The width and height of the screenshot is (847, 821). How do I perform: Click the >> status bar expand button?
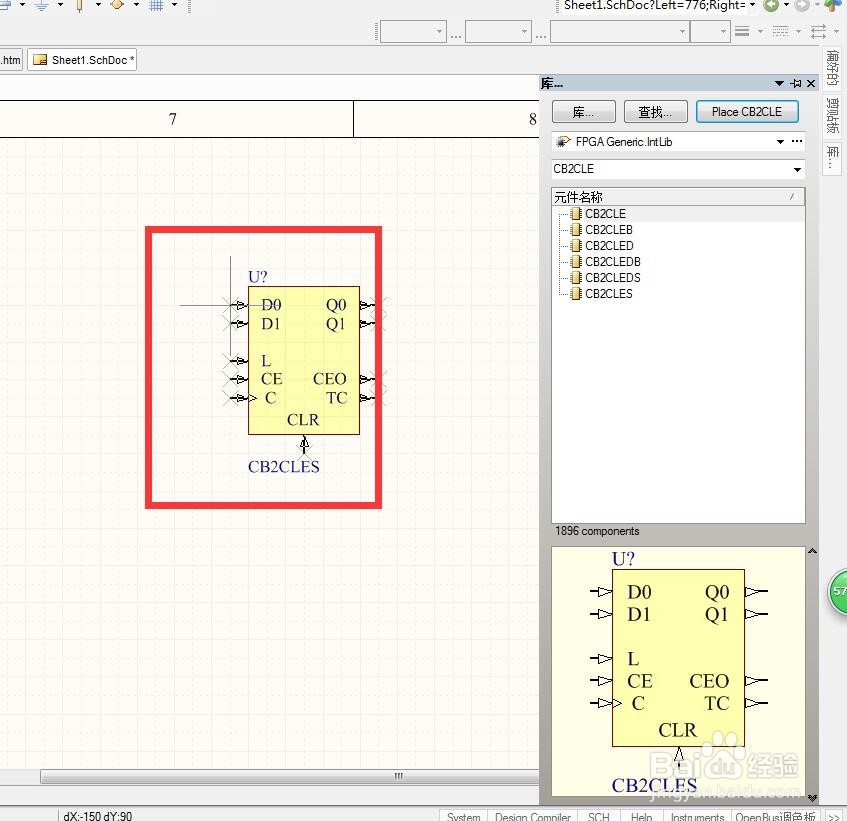click(834, 816)
